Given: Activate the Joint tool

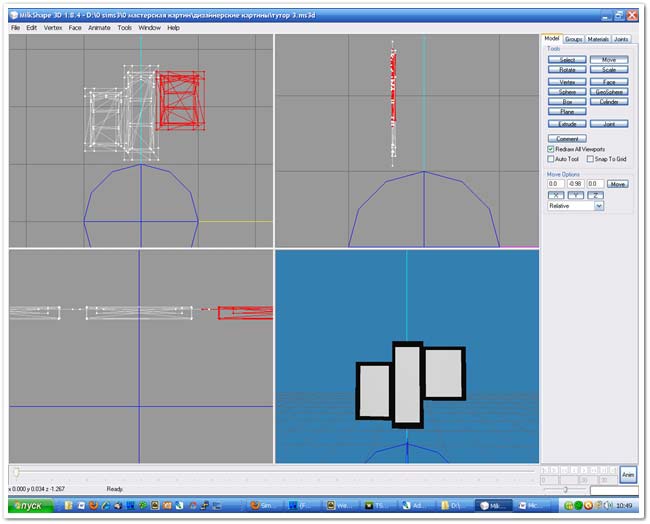Looking at the screenshot, I should (x=609, y=124).
